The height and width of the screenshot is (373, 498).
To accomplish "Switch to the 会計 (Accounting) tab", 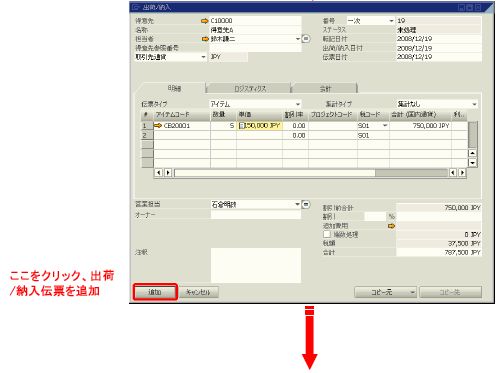I will 325,88.
